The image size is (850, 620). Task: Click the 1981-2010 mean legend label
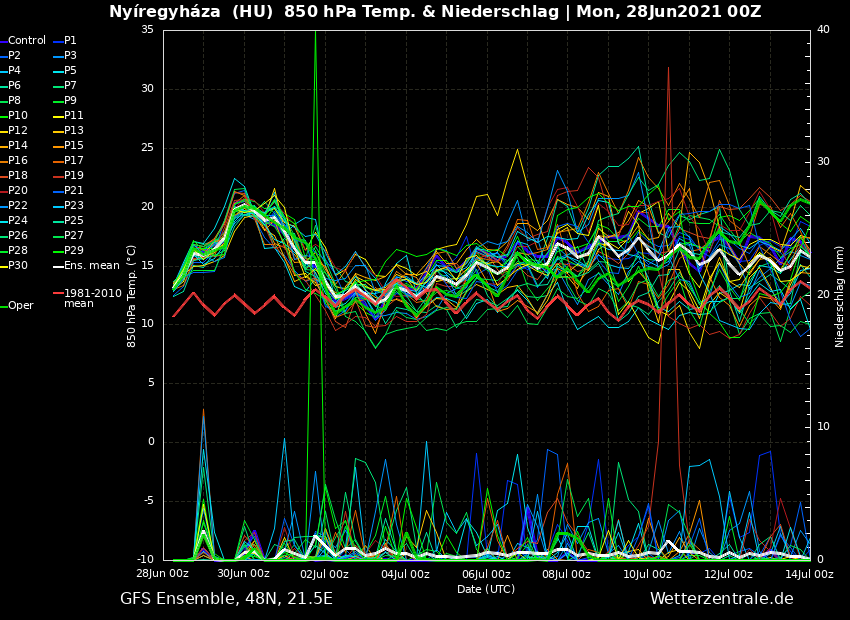pyautogui.click(x=92, y=299)
